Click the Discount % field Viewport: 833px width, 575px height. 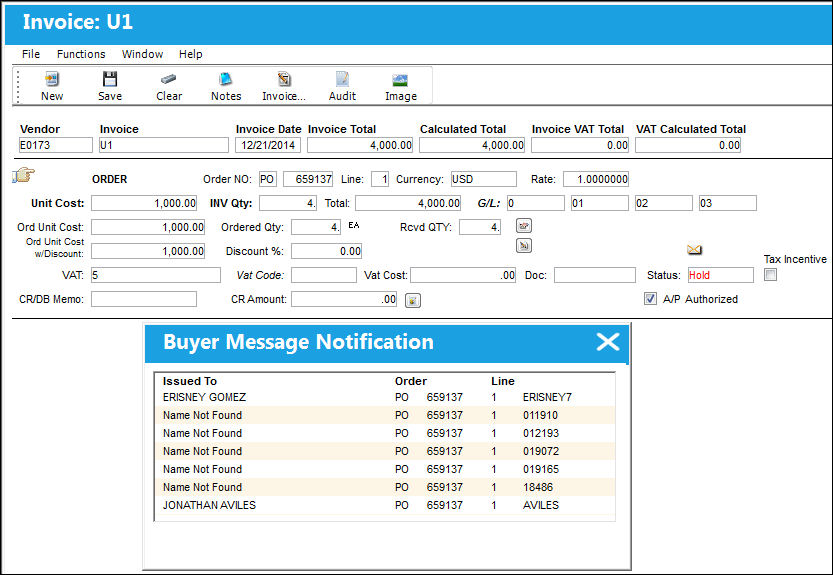click(x=327, y=251)
